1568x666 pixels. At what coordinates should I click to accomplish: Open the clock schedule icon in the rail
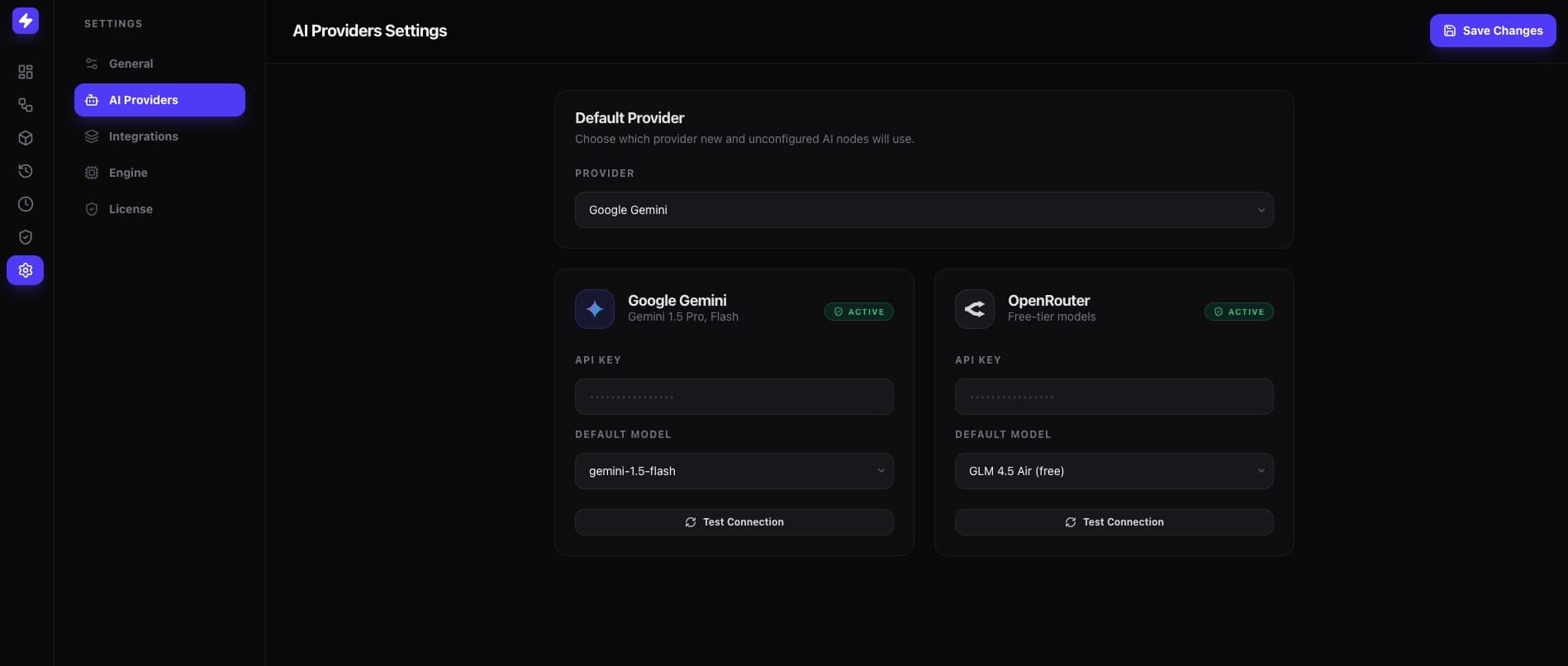tap(26, 204)
